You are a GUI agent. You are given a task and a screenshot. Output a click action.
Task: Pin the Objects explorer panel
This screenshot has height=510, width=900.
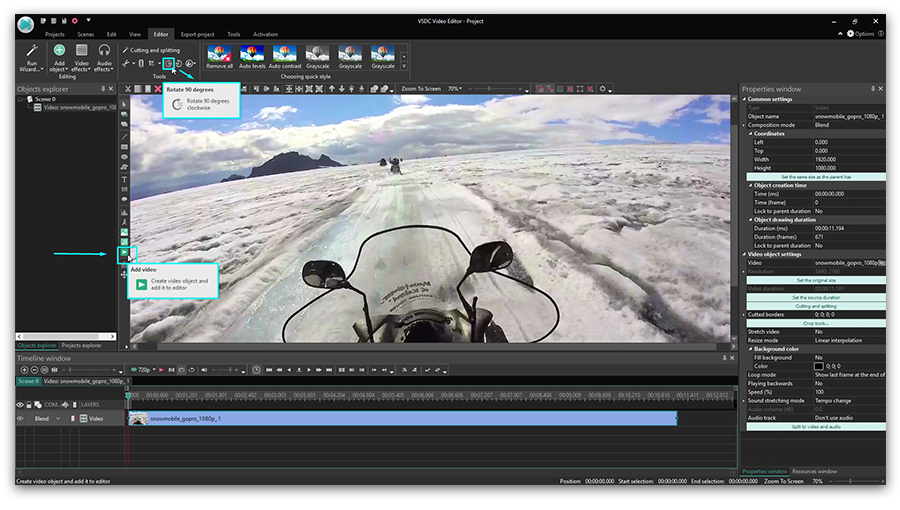pyautogui.click(x=103, y=89)
